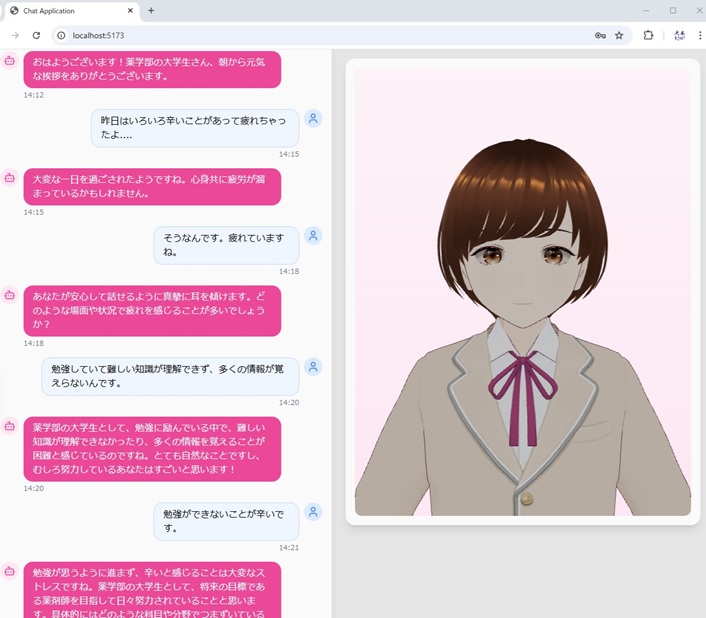
Task: Bookmark this page with the star icon
Action: 619,35
